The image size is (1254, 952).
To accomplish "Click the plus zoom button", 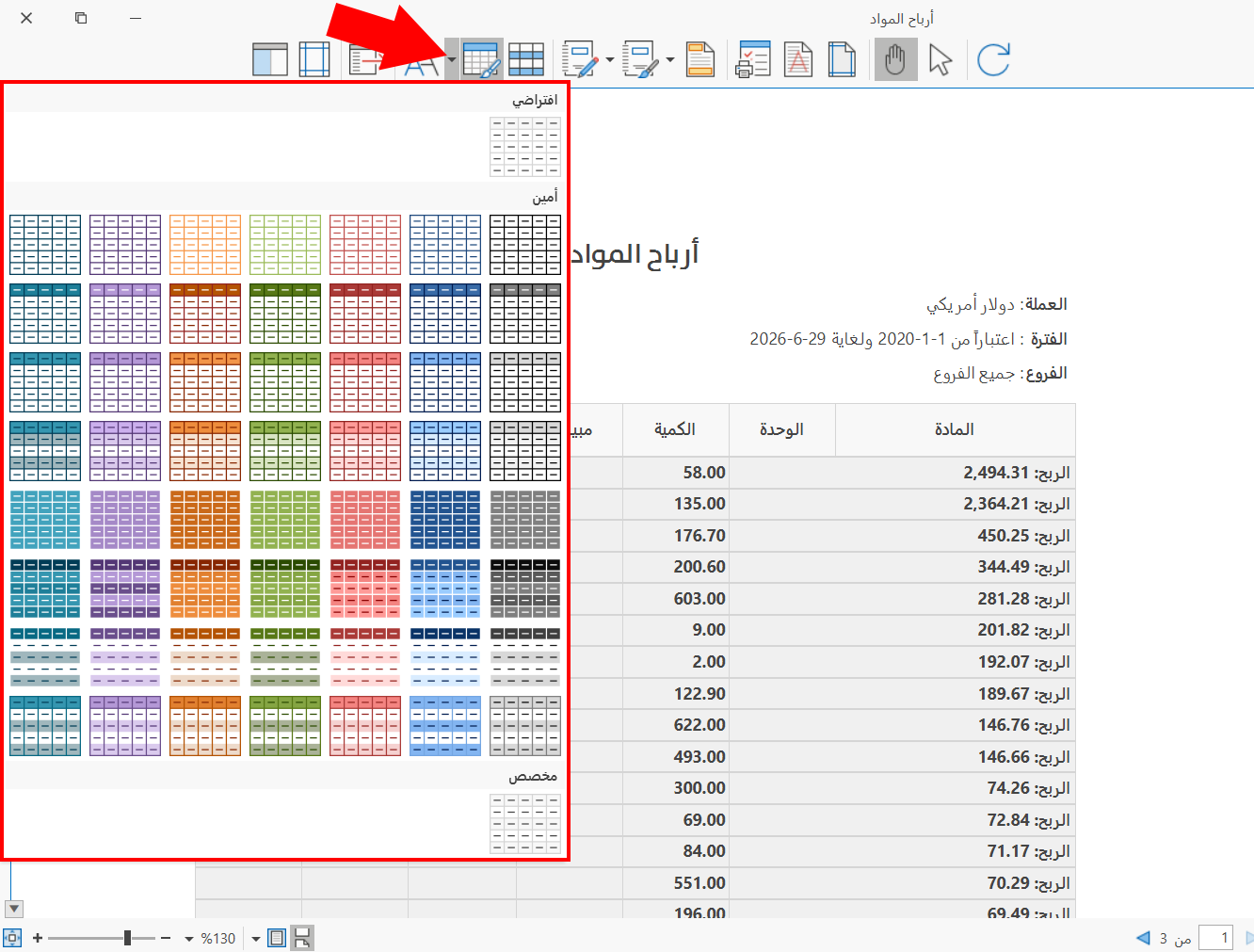I will 38,938.
